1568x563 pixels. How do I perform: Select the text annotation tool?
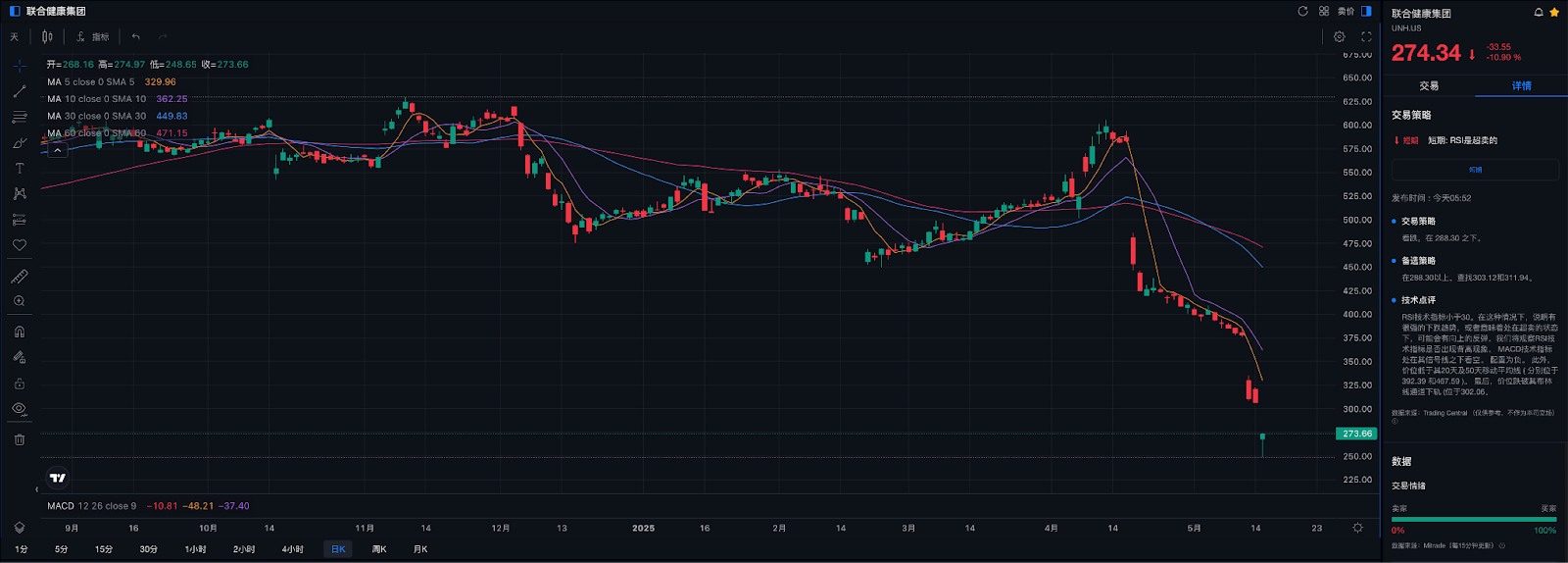pyautogui.click(x=19, y=169)
